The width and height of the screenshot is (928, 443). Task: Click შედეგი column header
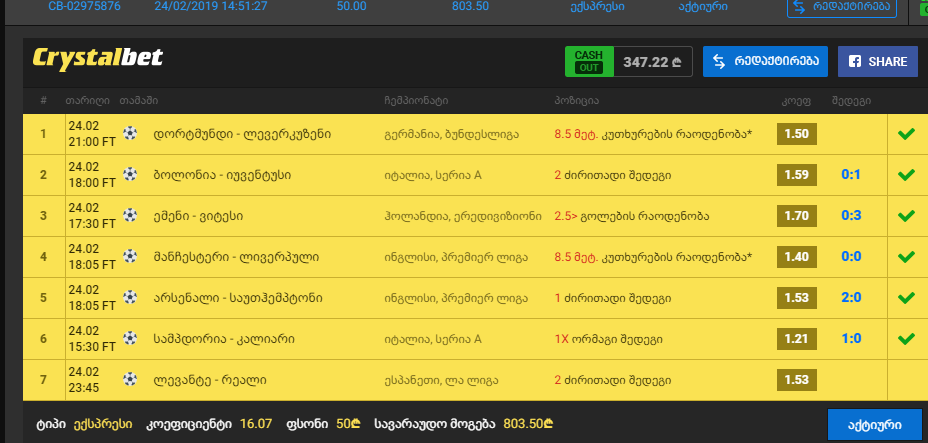(851, 101)
